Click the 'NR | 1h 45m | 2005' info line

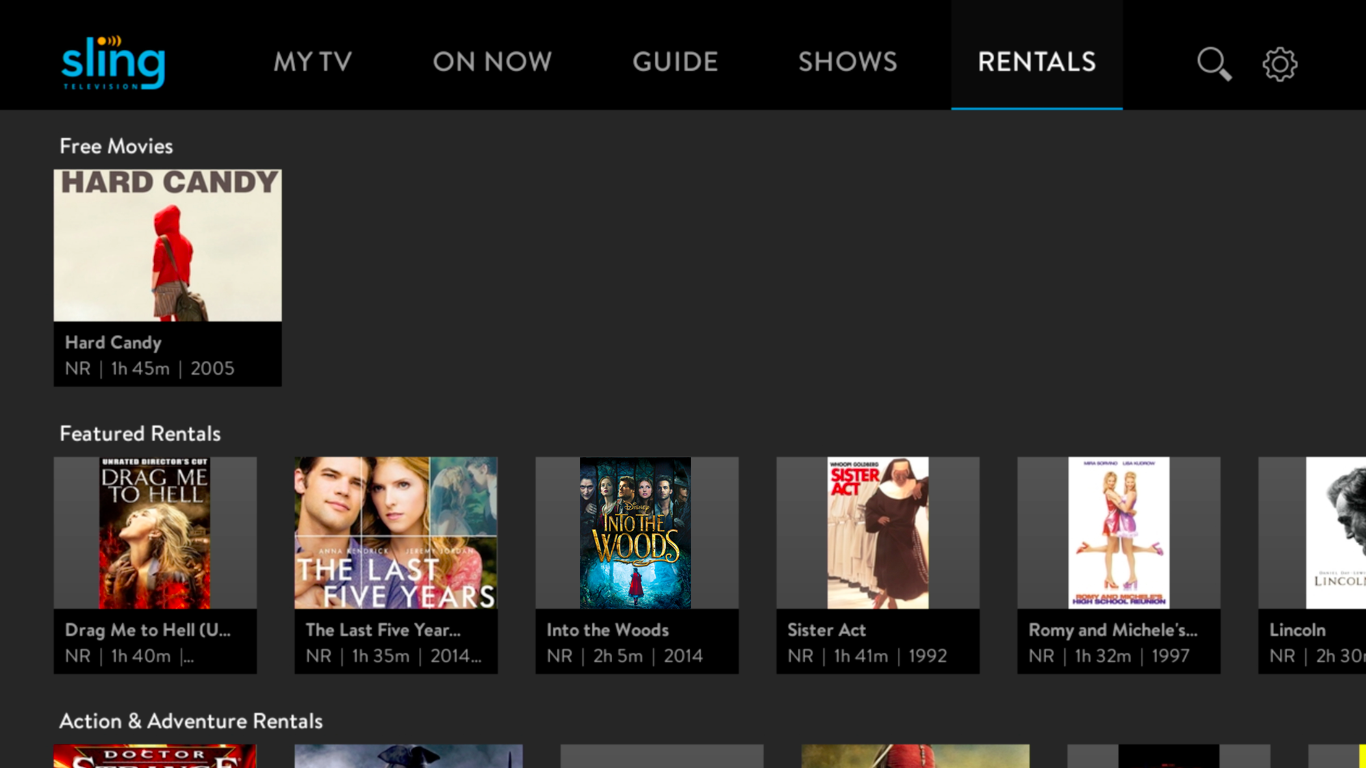(150, 368)
